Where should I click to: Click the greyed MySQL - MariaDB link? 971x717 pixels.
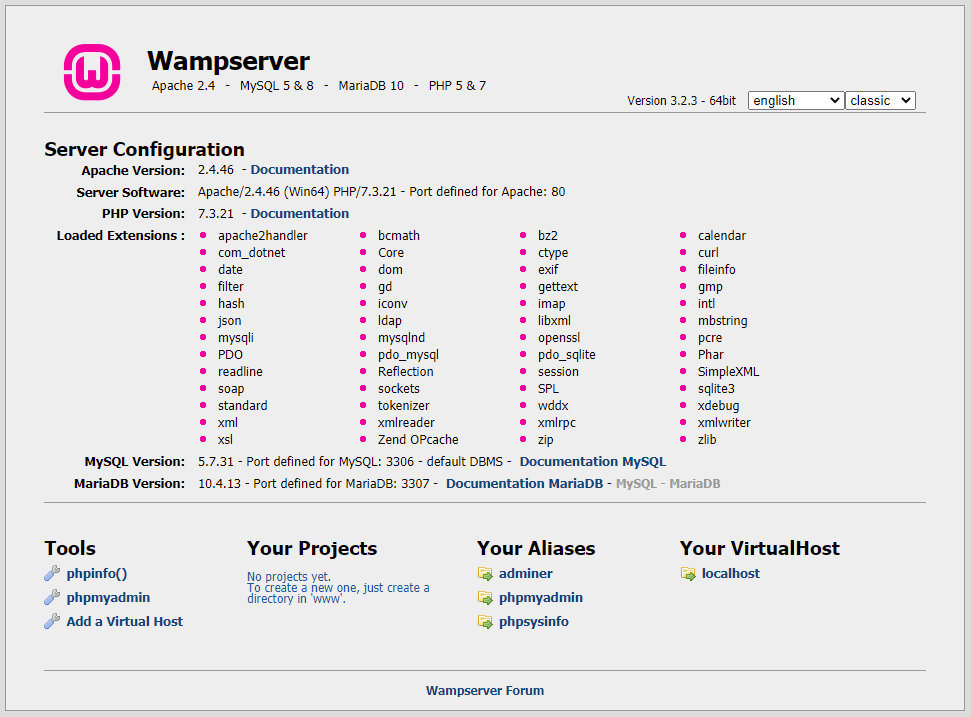click(668, 484)
